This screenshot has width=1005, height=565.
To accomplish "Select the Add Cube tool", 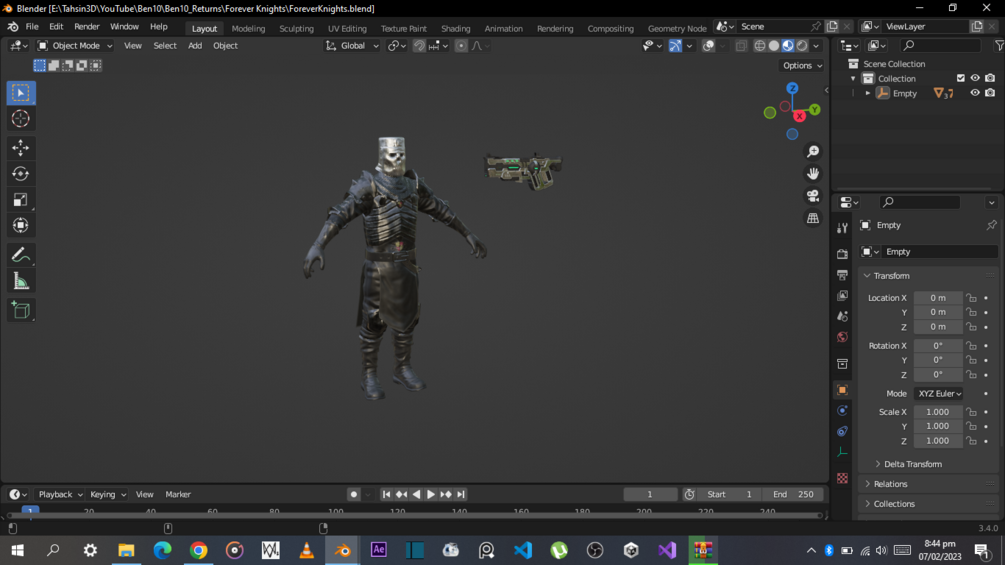I will tap(21, 311).
